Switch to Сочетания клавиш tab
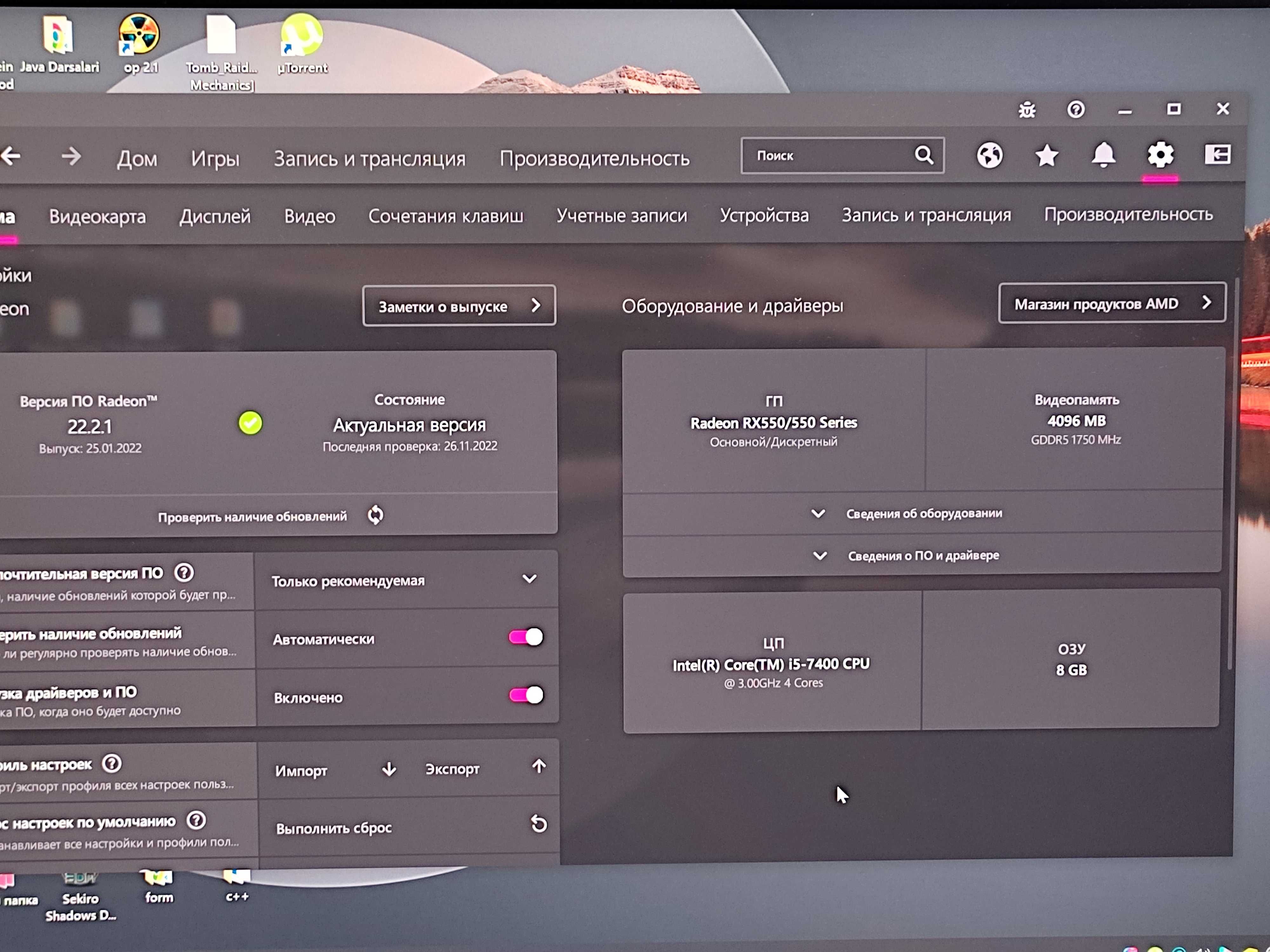The height and width of the screenshot is (952, 1270). click(445, 216)
